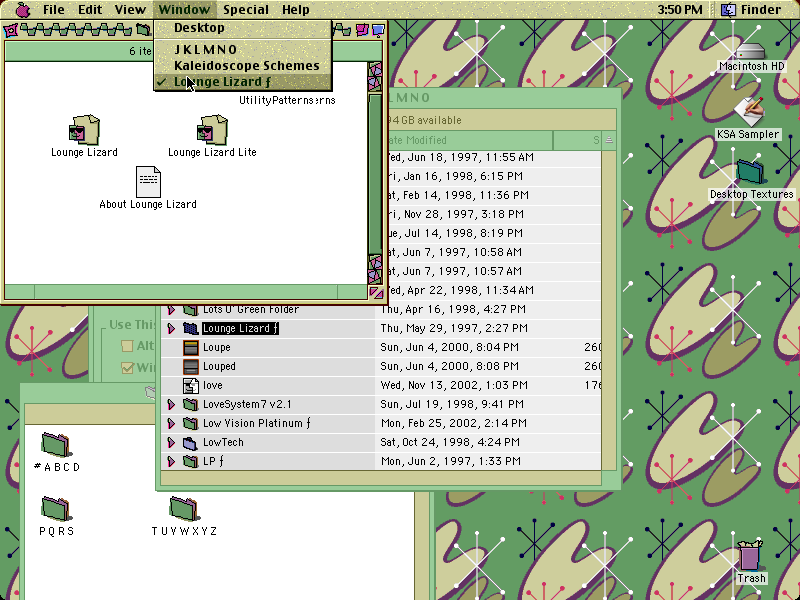Open the Edit menu
The width and height of the screenshot is (800, 600).
click(90, 9)
